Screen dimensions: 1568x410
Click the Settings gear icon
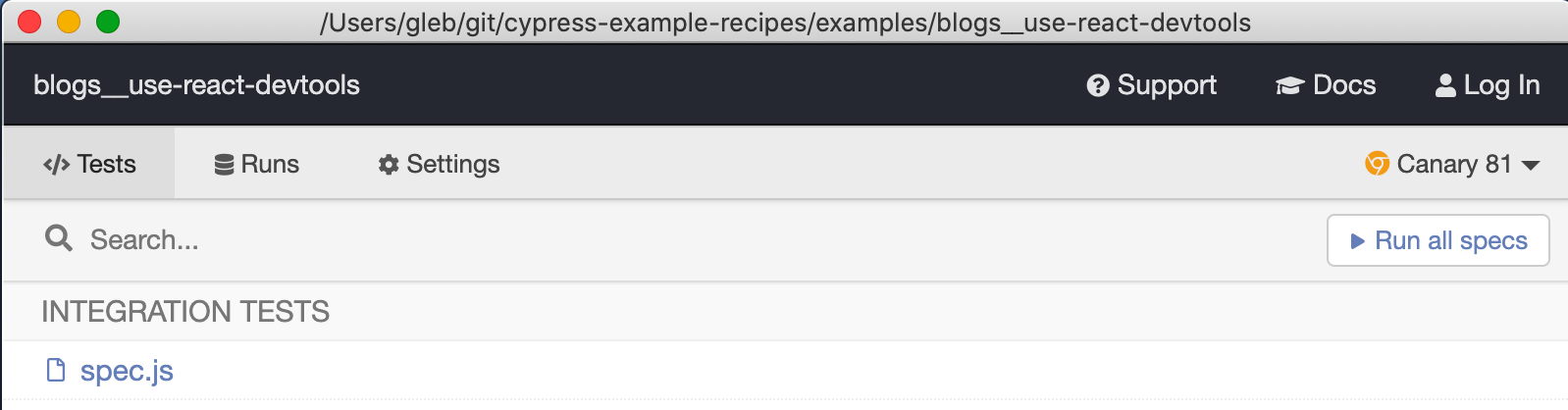click(x=389, y=165)
